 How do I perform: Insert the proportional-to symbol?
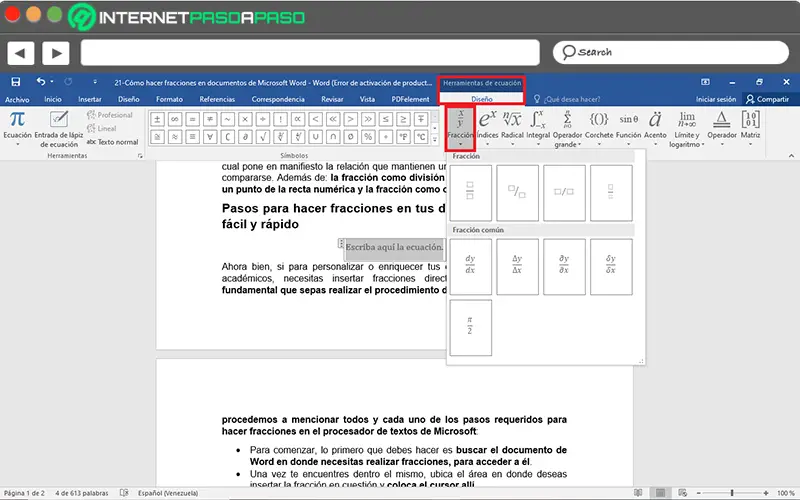click(297, 119)
